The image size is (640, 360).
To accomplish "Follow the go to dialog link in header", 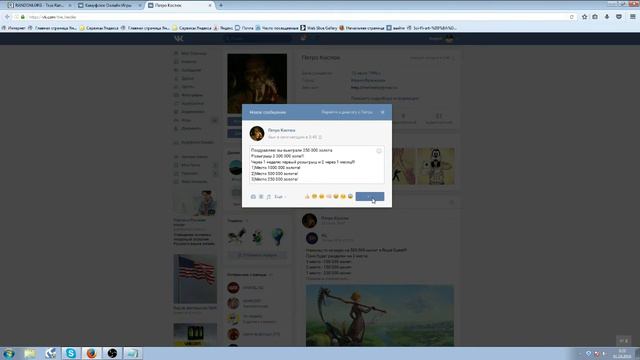I will click(x=347, y=112).
